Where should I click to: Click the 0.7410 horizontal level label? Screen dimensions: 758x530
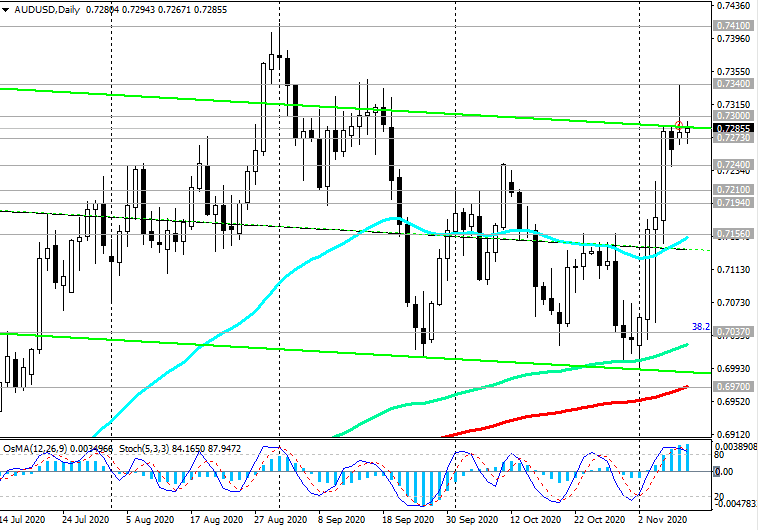(733, 26)
